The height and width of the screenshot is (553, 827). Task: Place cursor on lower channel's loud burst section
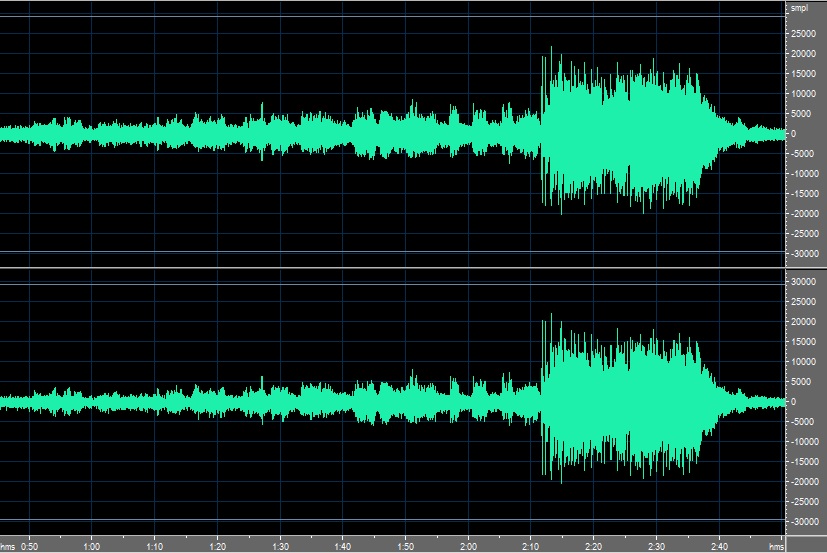pos(625,399)
